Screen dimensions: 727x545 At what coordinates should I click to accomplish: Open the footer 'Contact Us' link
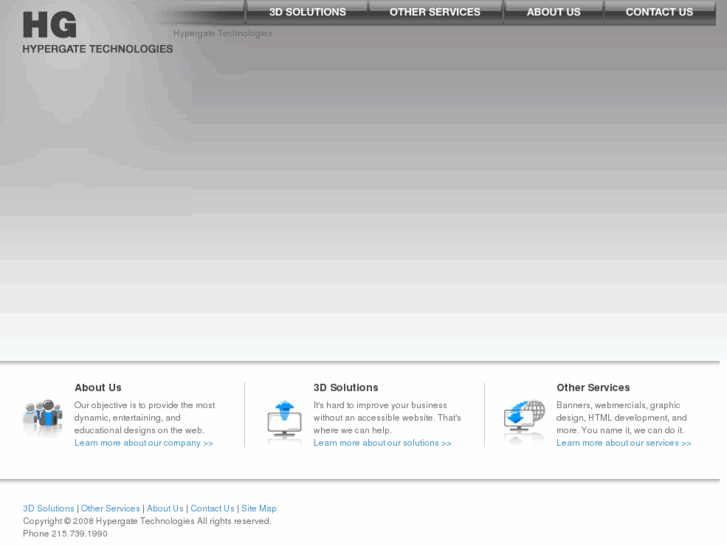tap(212, 508)
